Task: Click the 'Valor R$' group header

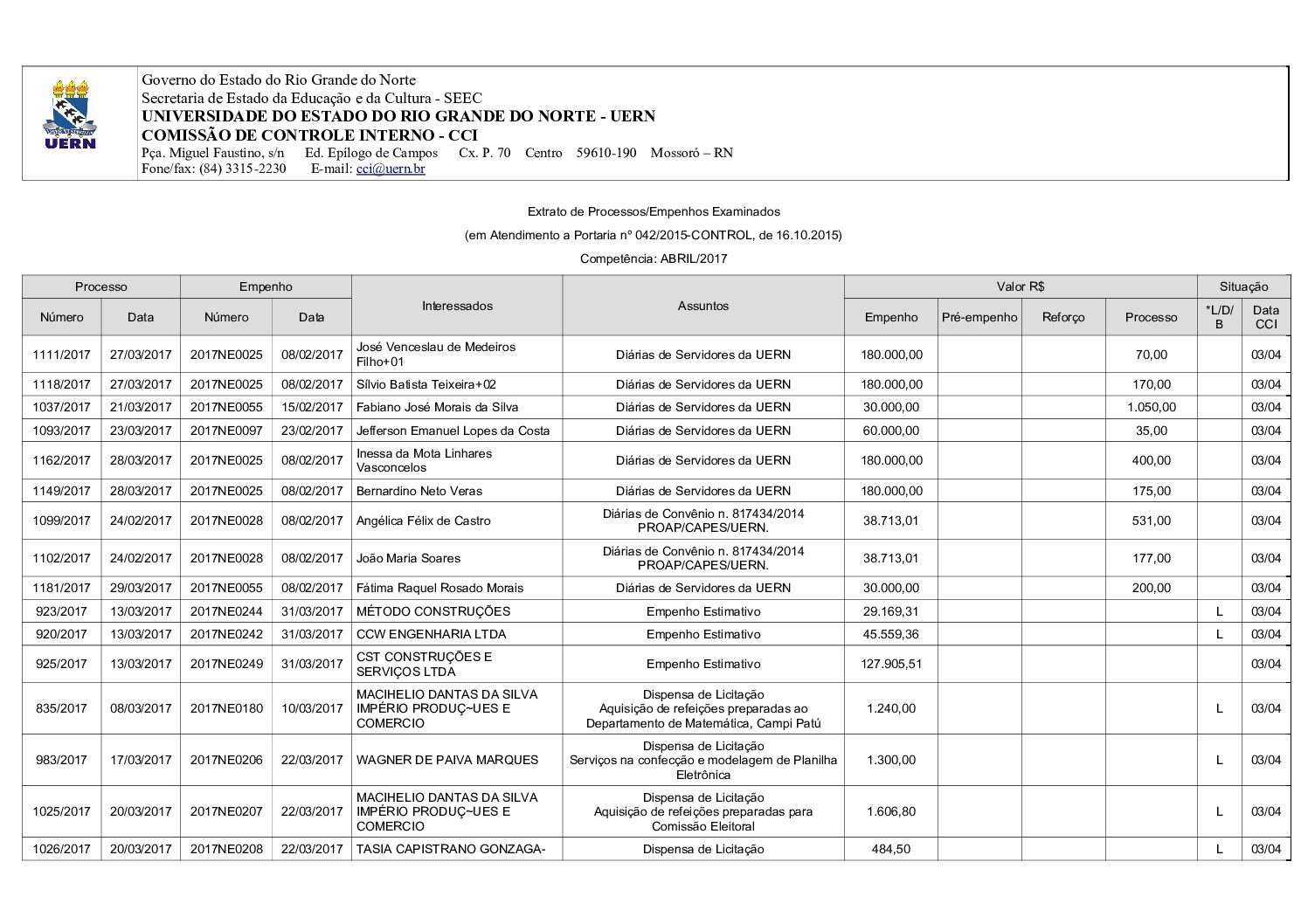Action: tap(1021, 286)
